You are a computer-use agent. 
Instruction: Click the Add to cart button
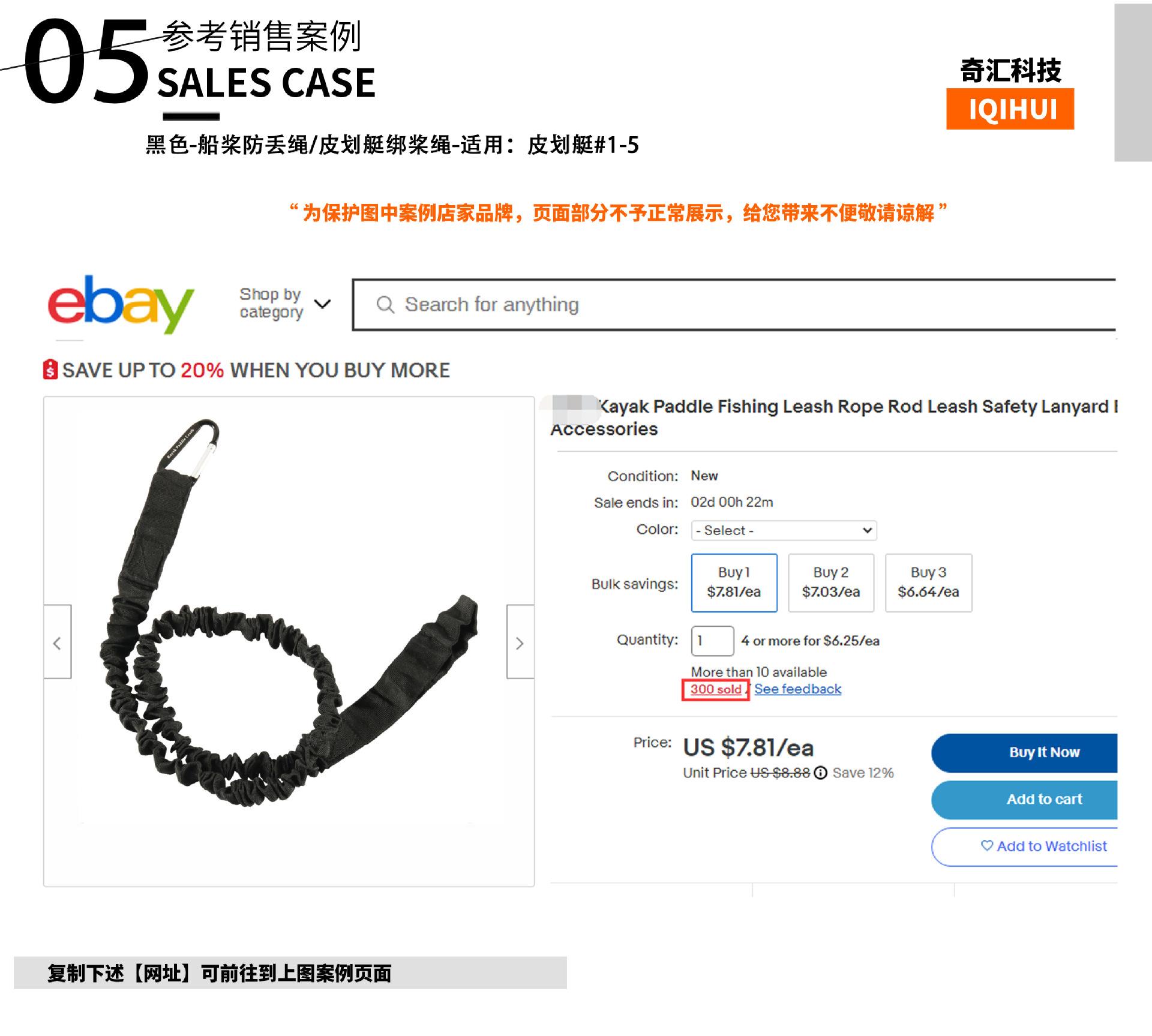(1024, 799)
